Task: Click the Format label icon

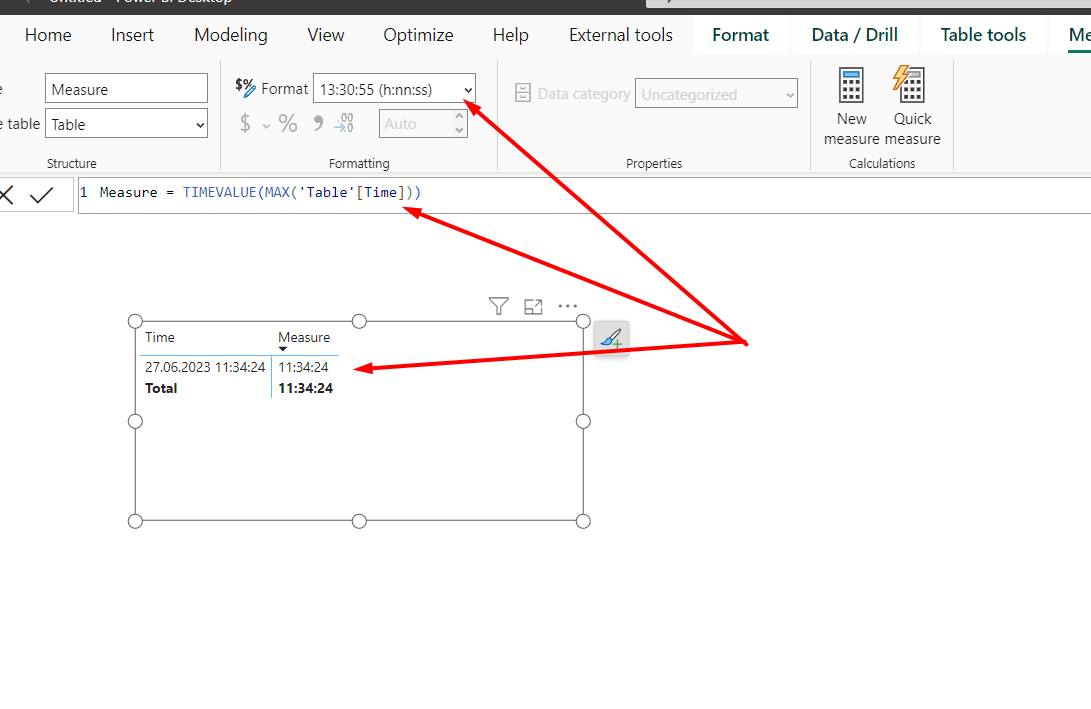Action: pyautogui.click(x=245, y=88)
